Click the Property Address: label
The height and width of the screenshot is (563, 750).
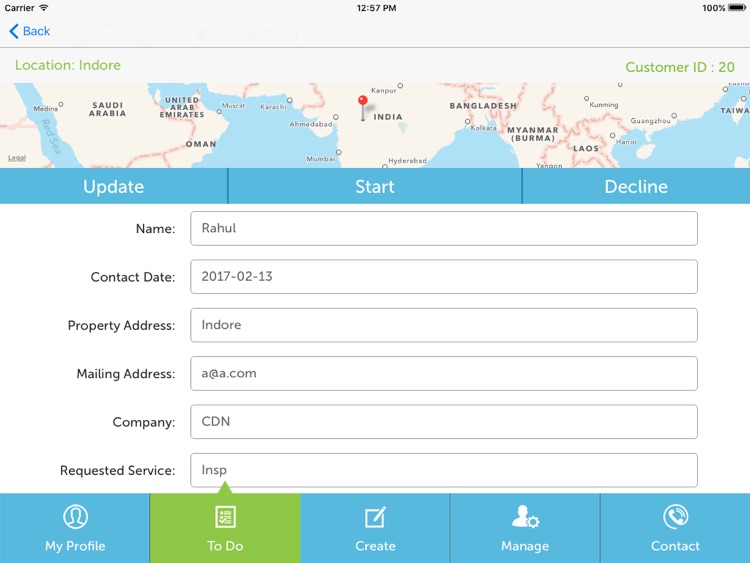click(x=121, y=325)
